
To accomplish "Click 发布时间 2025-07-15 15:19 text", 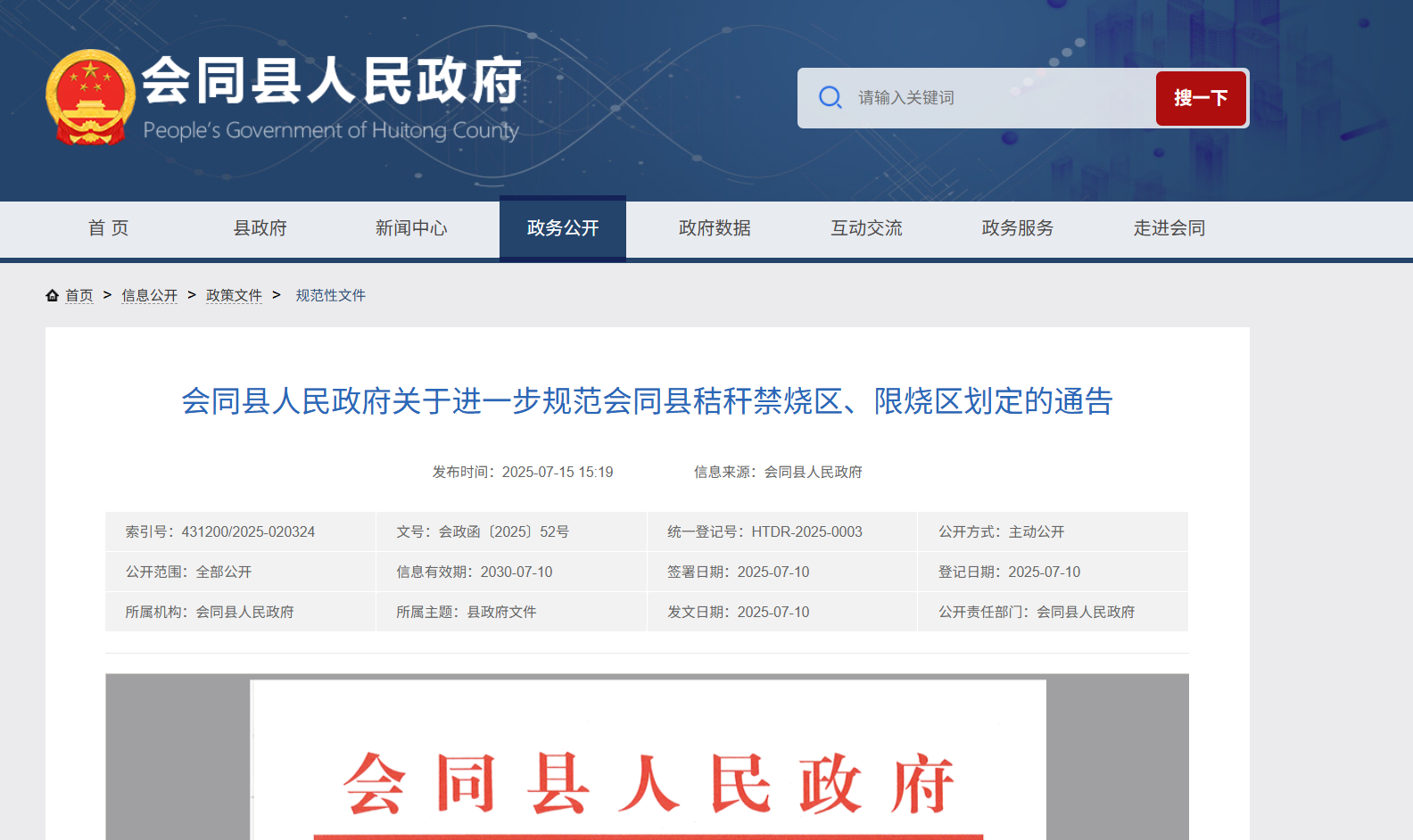I will coord(523,472).
